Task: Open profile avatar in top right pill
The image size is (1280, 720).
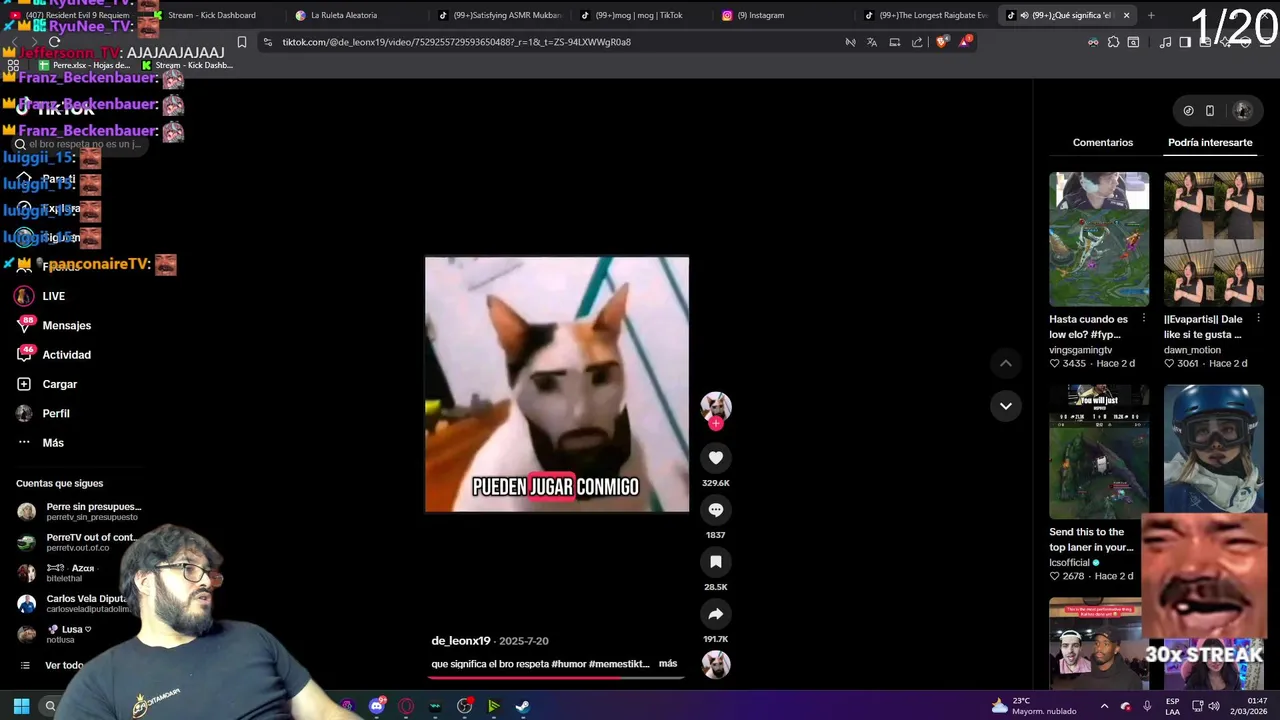Action: [x=1242, y=111]
